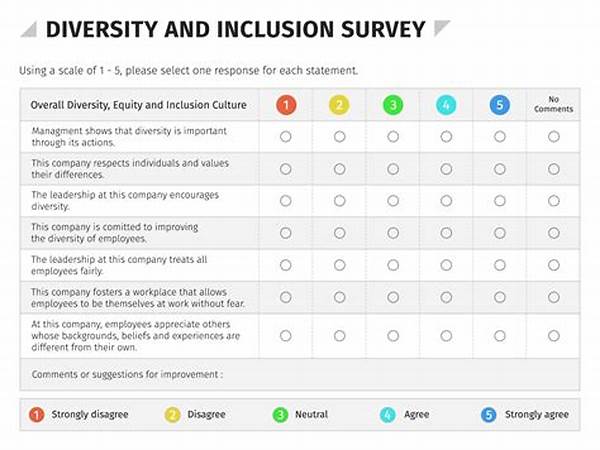The width and height of the screenshot is (600, 450).
Task: Select rating 4 for leadership treats employees fairly
Action: 446,264
